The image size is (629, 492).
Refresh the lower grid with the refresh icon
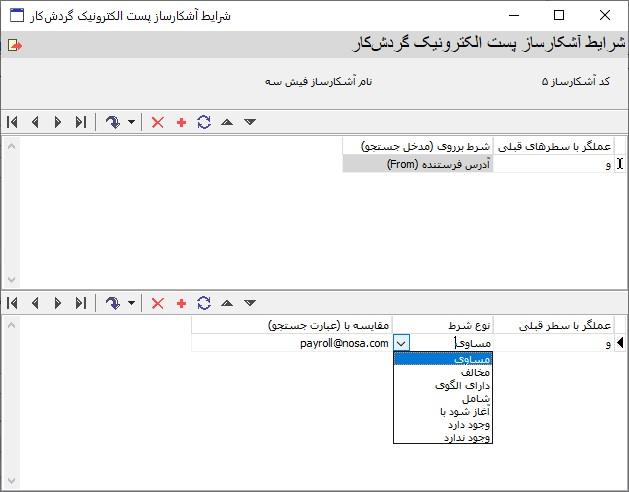click(x=204, y=303)
